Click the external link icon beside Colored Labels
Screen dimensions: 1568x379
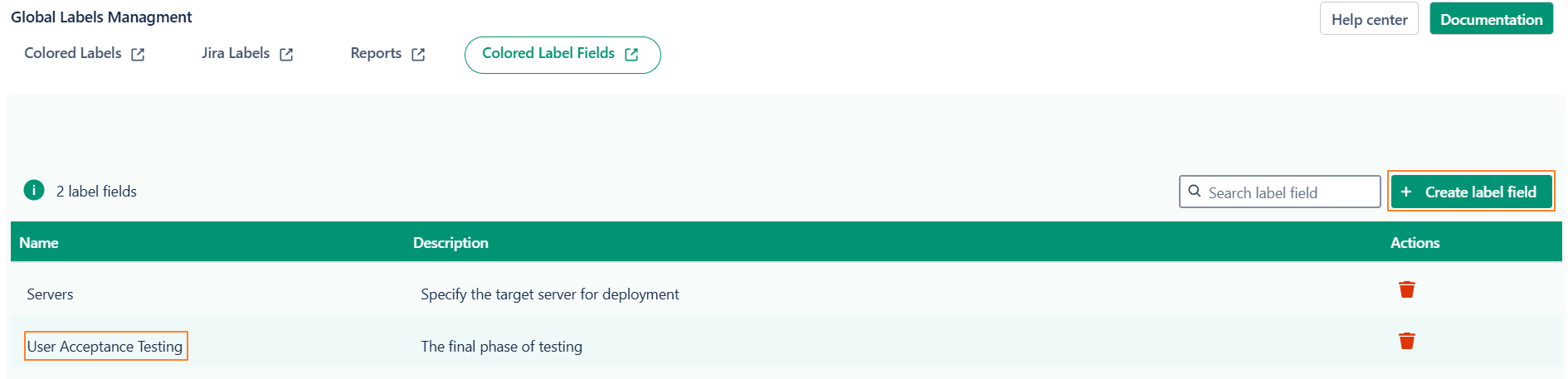[x=138, y=55]
